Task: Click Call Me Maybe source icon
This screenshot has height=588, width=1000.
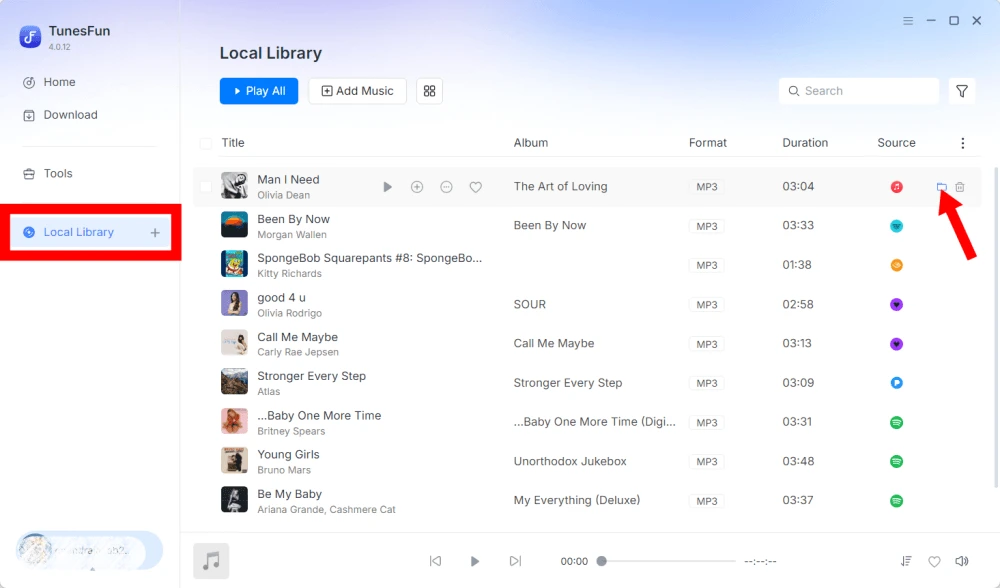Action: [897, 344]
